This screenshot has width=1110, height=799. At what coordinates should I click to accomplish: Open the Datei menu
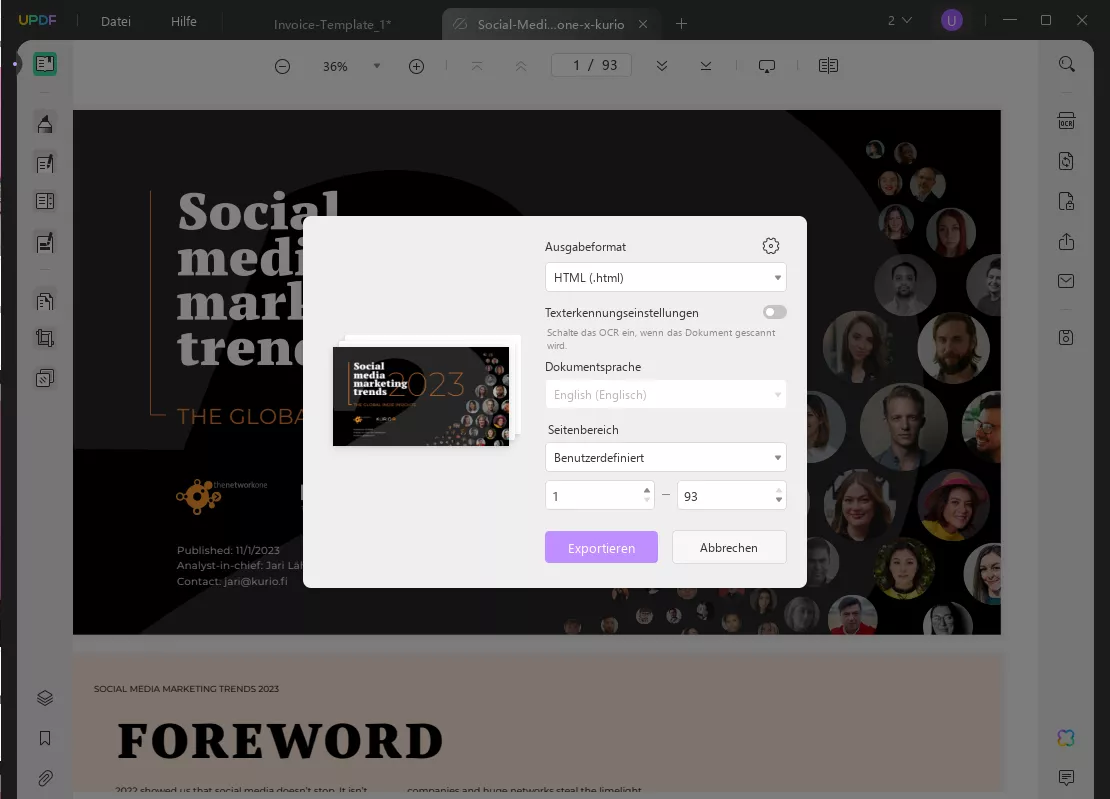(116, 21)
